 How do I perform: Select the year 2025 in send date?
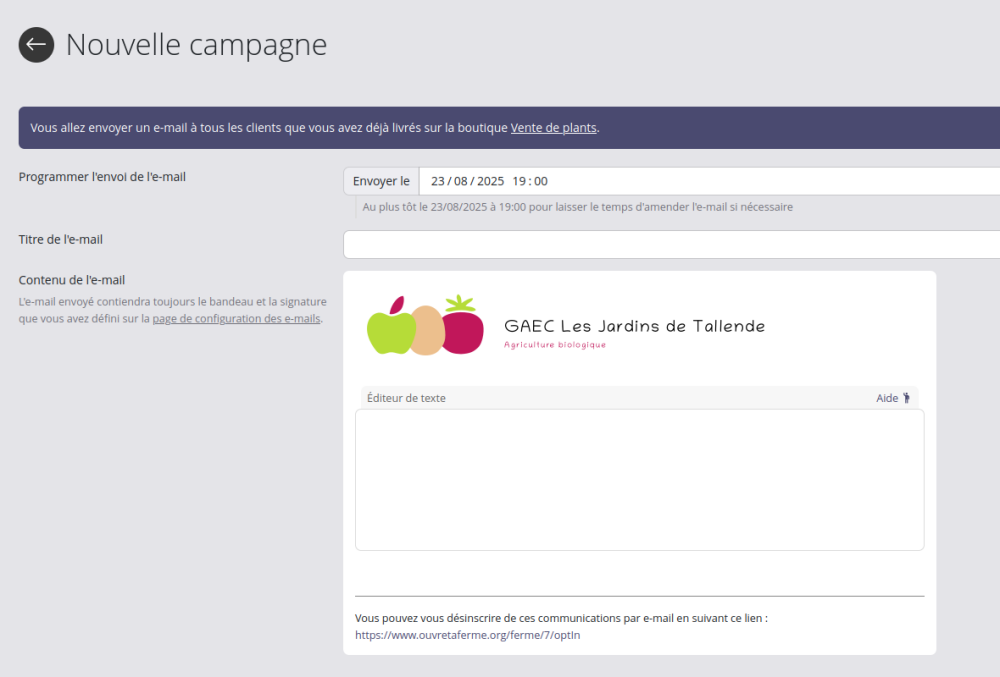click(490, 181)
